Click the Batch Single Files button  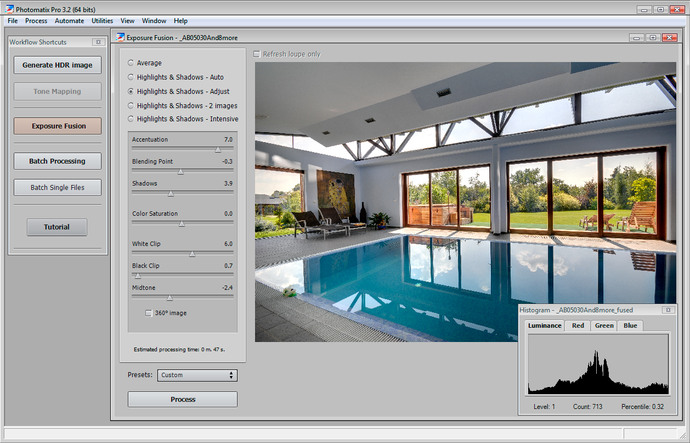click(x=57, y=187)
